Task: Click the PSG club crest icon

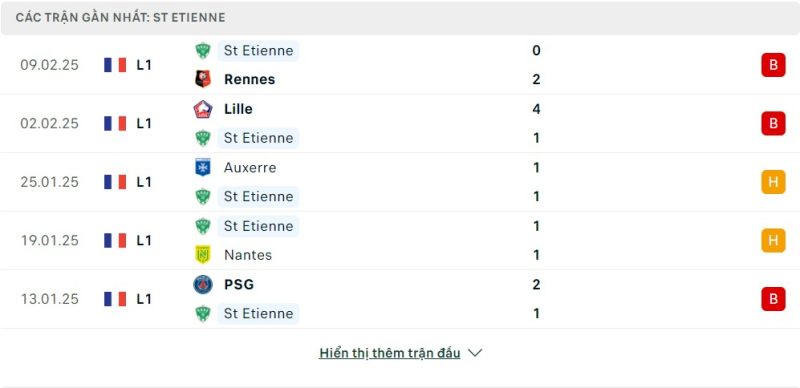Action: (x=203, y=284)
